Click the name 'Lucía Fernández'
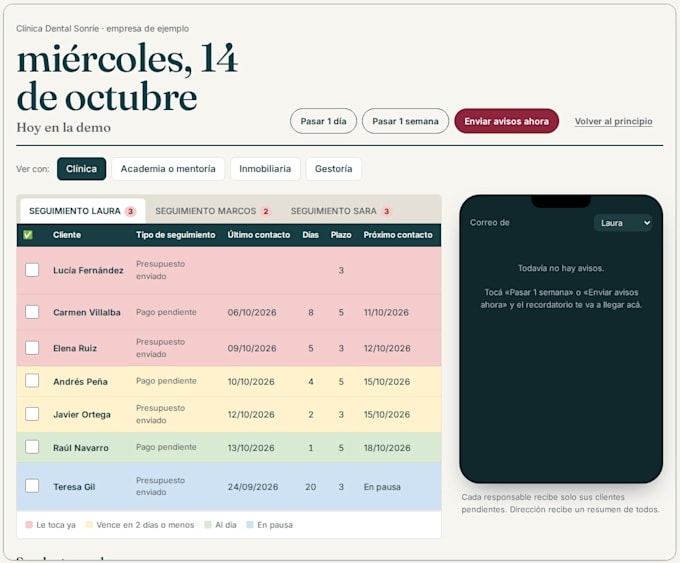The height and width of the screenshot is (563, 680). (88, 270)
